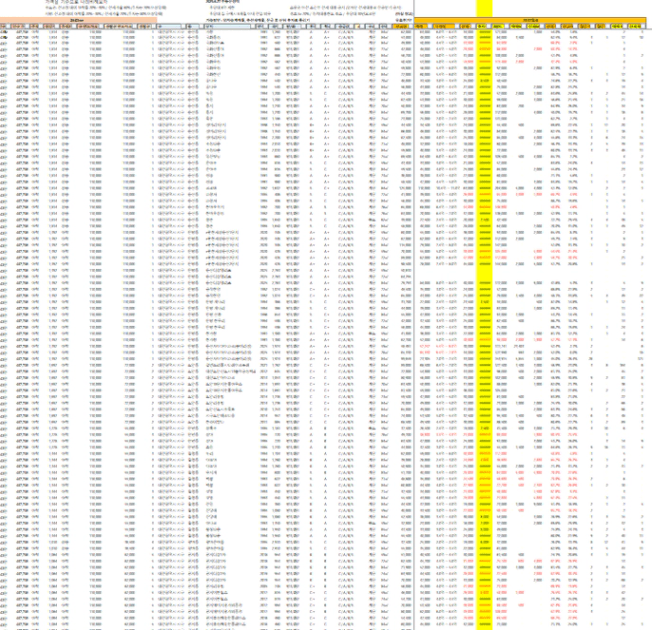This screenshot has width=652, height=630.
Task: Open filter dropdown of yellow-highlighted column header
Action: point(490,26)
